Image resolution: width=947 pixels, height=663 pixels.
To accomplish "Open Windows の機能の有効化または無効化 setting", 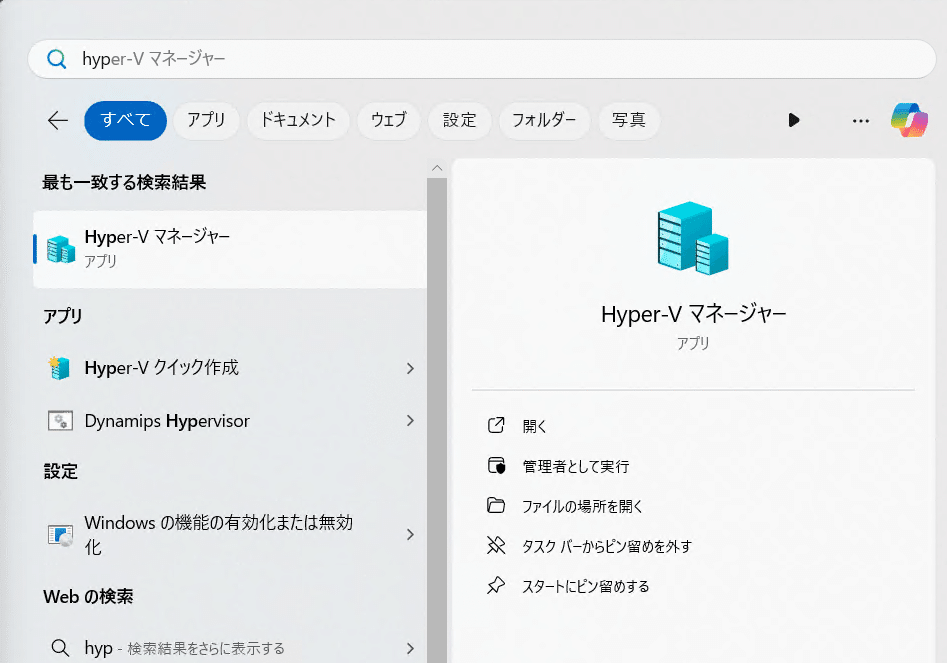I will pos(230,534).
